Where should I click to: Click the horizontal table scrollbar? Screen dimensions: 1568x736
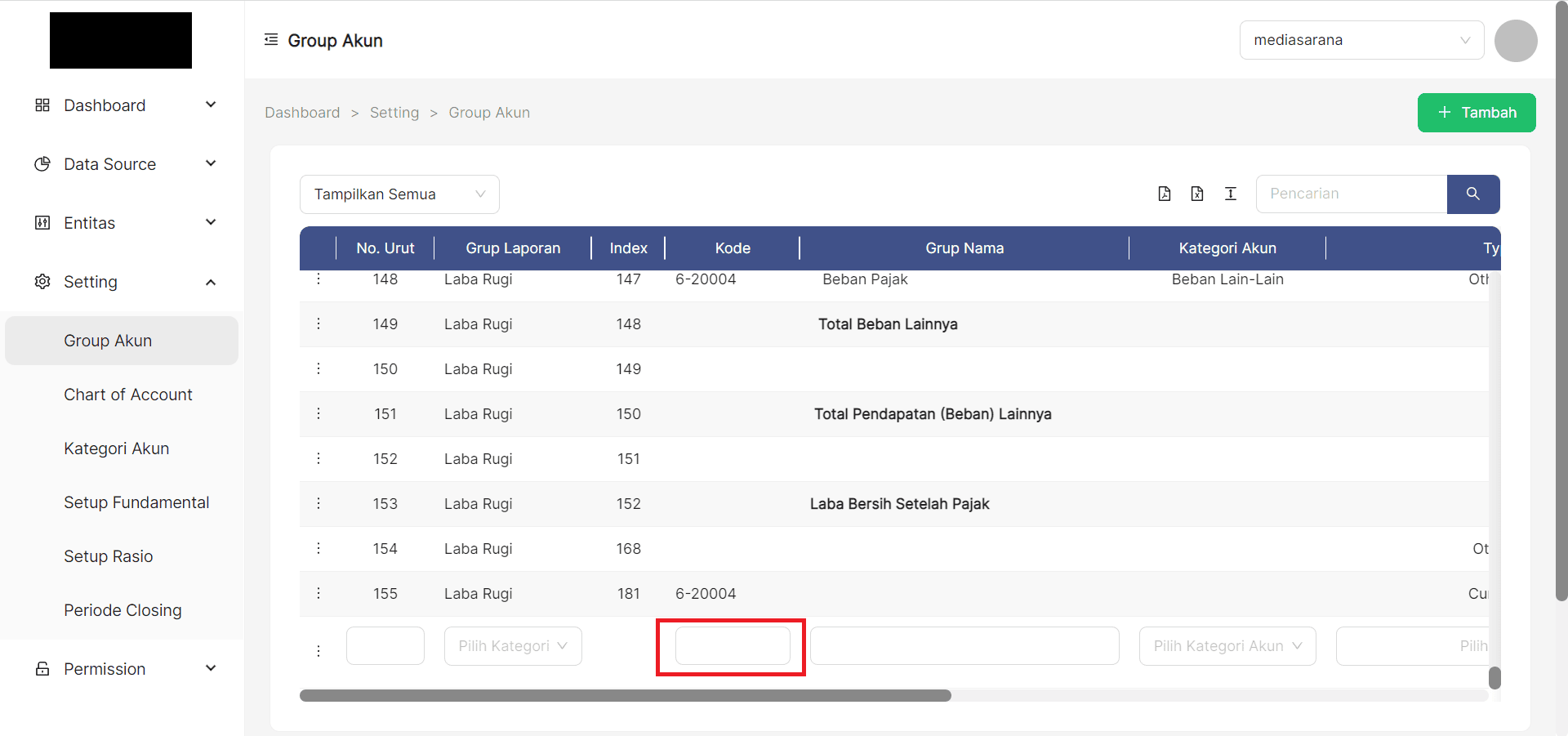click(625, 696)
